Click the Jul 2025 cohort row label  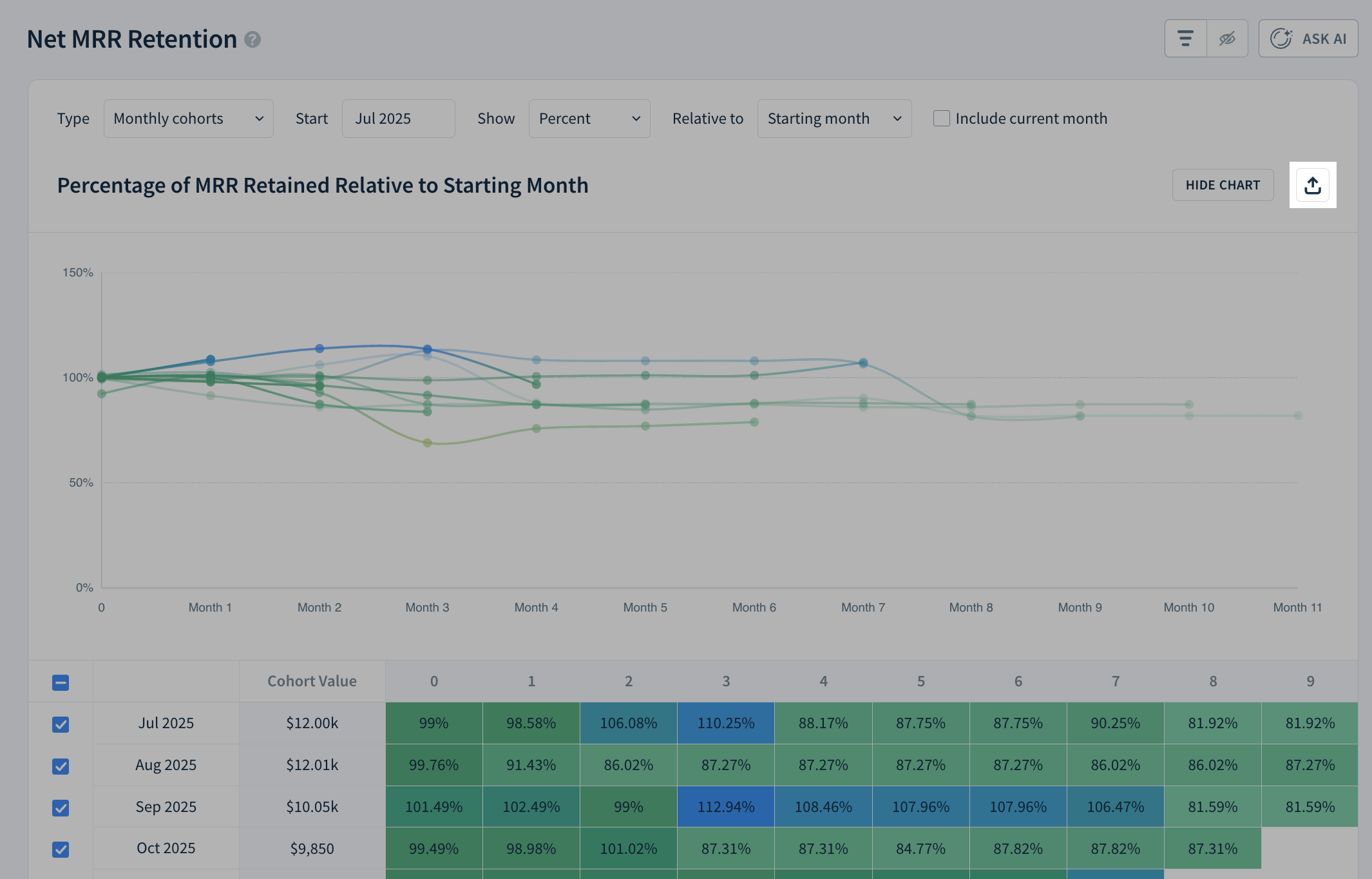166,723
